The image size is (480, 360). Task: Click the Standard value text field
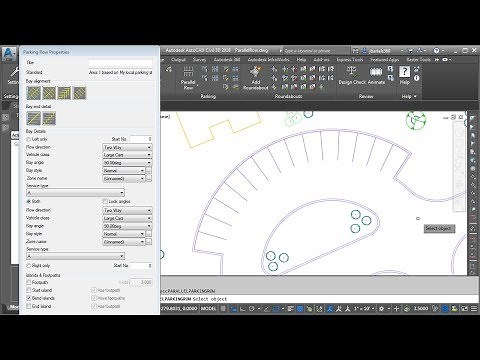pyautogui.click(x=120, y=72)
